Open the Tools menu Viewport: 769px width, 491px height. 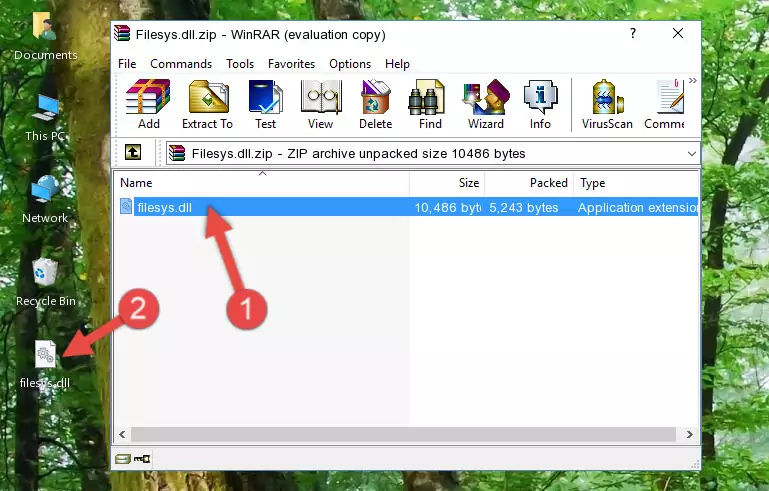point(240,64)
